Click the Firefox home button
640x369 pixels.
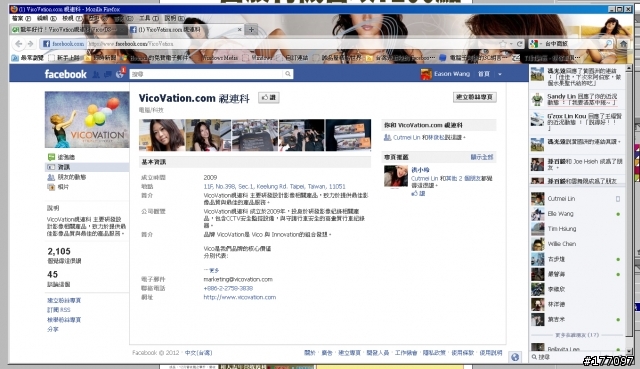click(x=623, y=43)
